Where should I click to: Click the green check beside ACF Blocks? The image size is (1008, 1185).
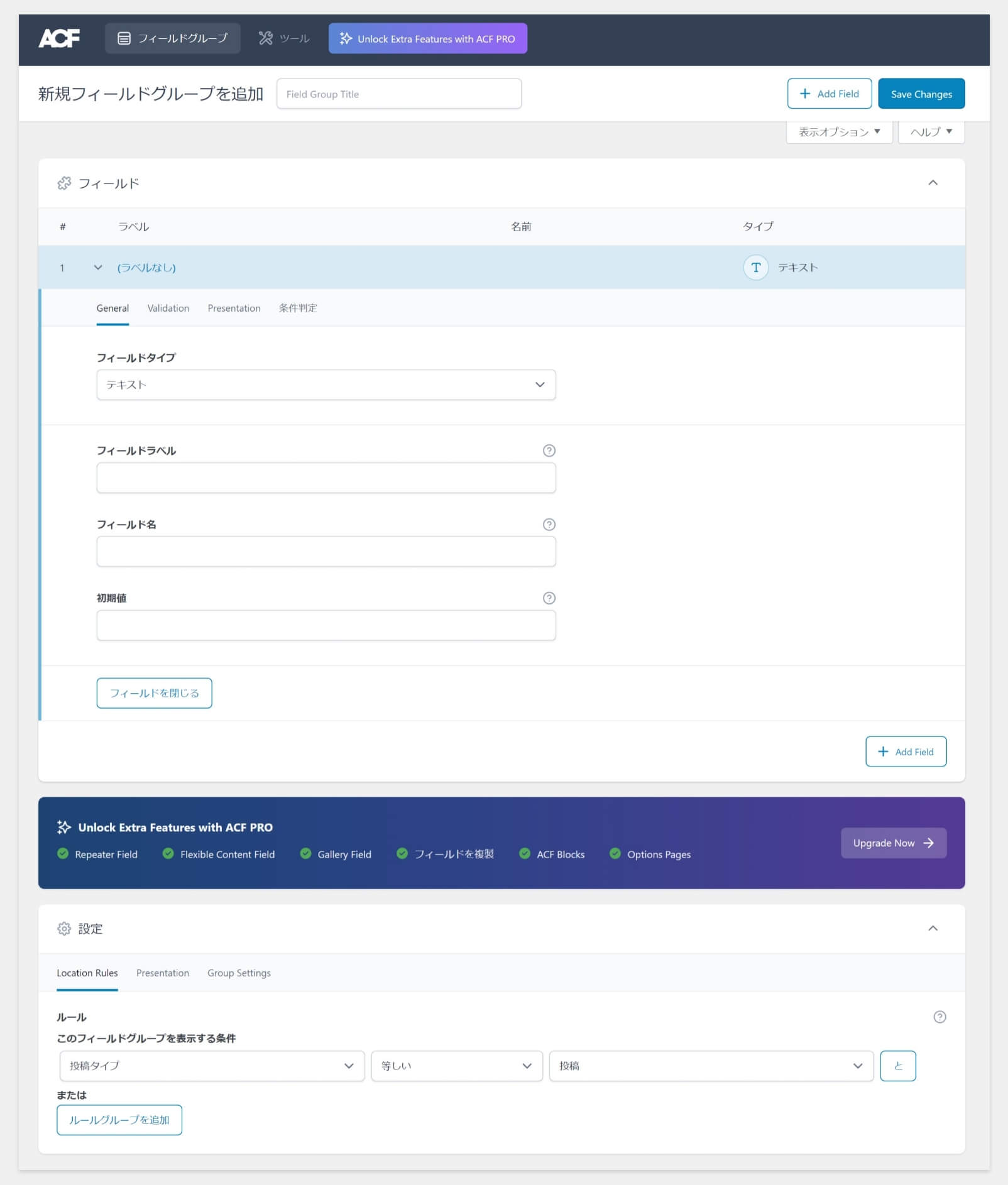(525, 853)
